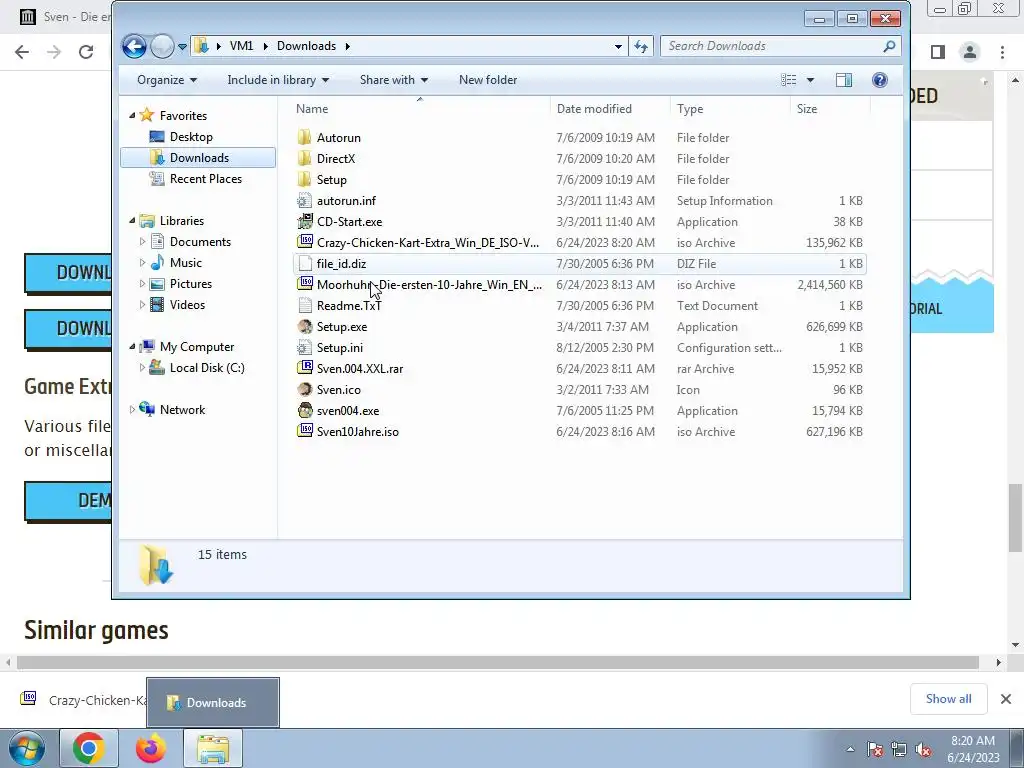Image resolution: width=1024 pixels, height=768 pixels.
Task: Open the address bar history dropdown
Action: pyautogui.click(x=618, y=46)
